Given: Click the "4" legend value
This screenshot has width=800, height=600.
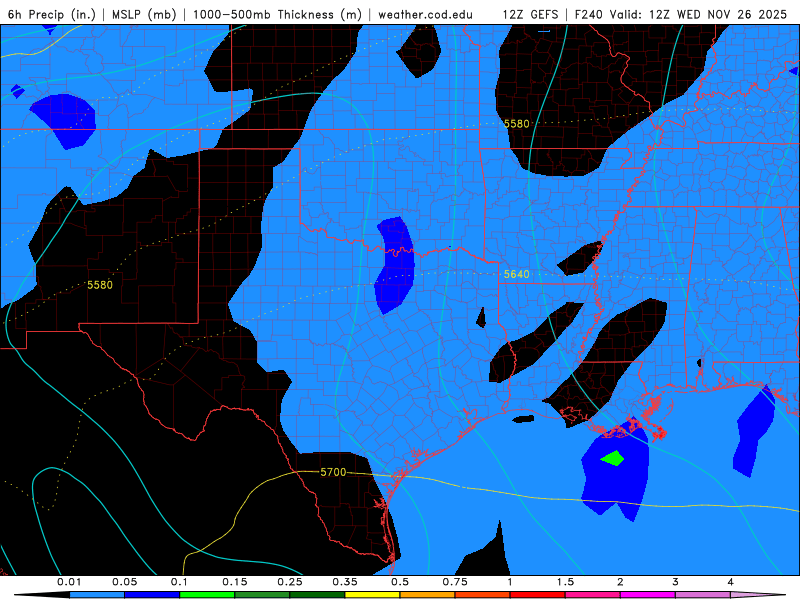Looking at the screenshot, I should pyautogui.click(x=731, y=582).
